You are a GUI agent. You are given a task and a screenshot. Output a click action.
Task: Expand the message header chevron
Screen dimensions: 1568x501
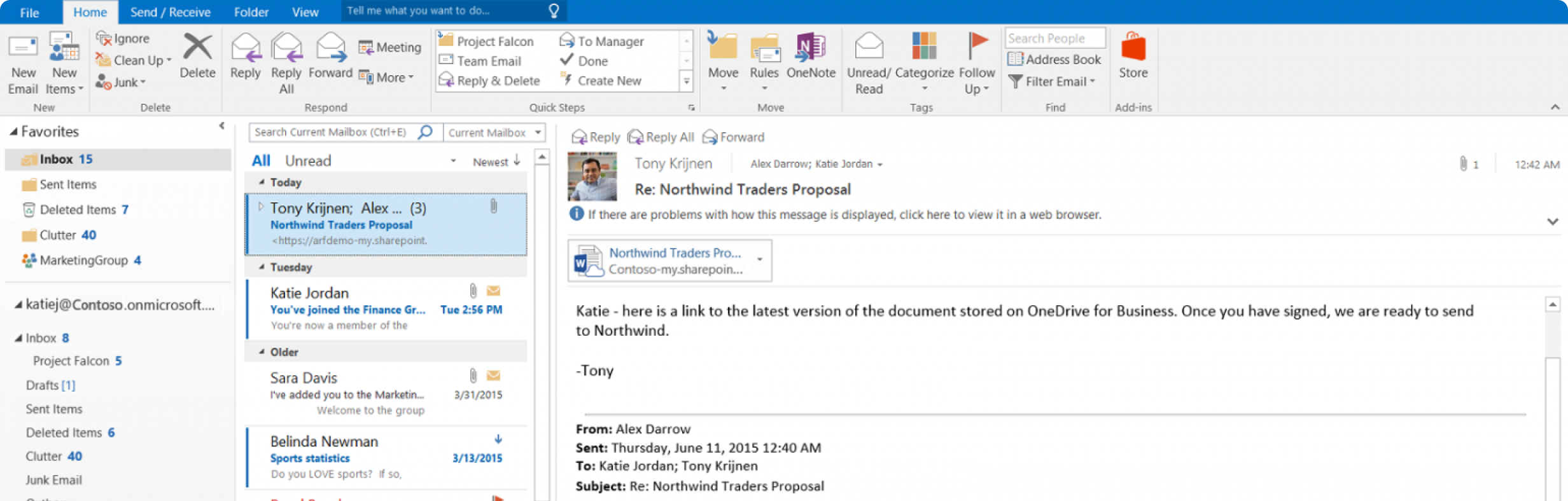pos(1553,221)
